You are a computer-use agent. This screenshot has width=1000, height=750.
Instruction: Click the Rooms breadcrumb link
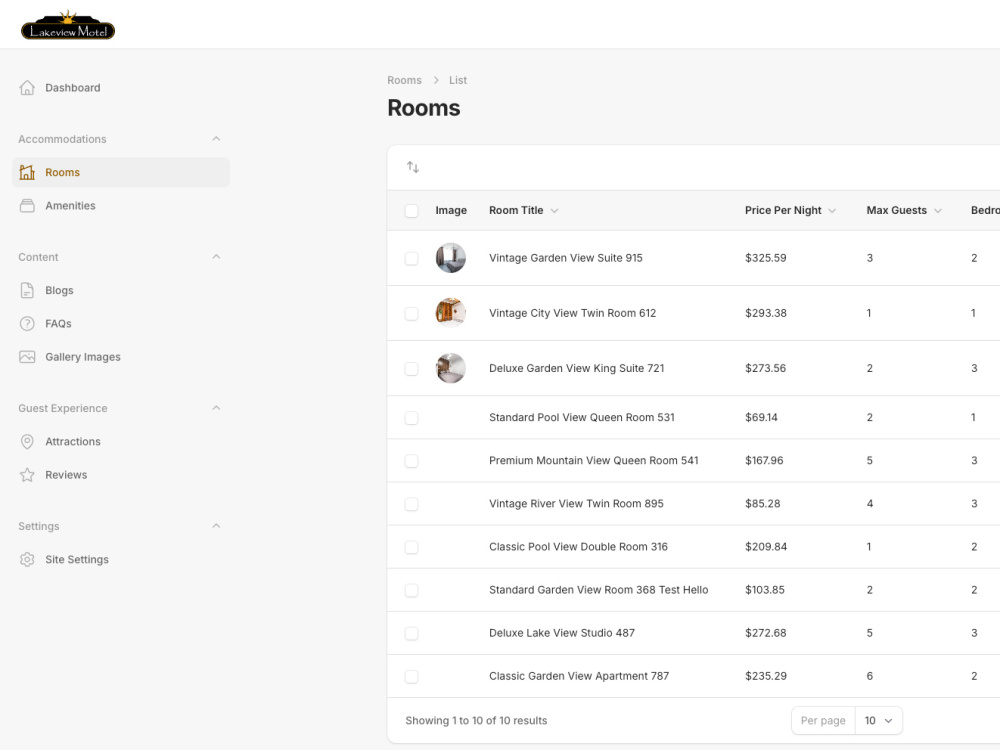click(404, 80)
